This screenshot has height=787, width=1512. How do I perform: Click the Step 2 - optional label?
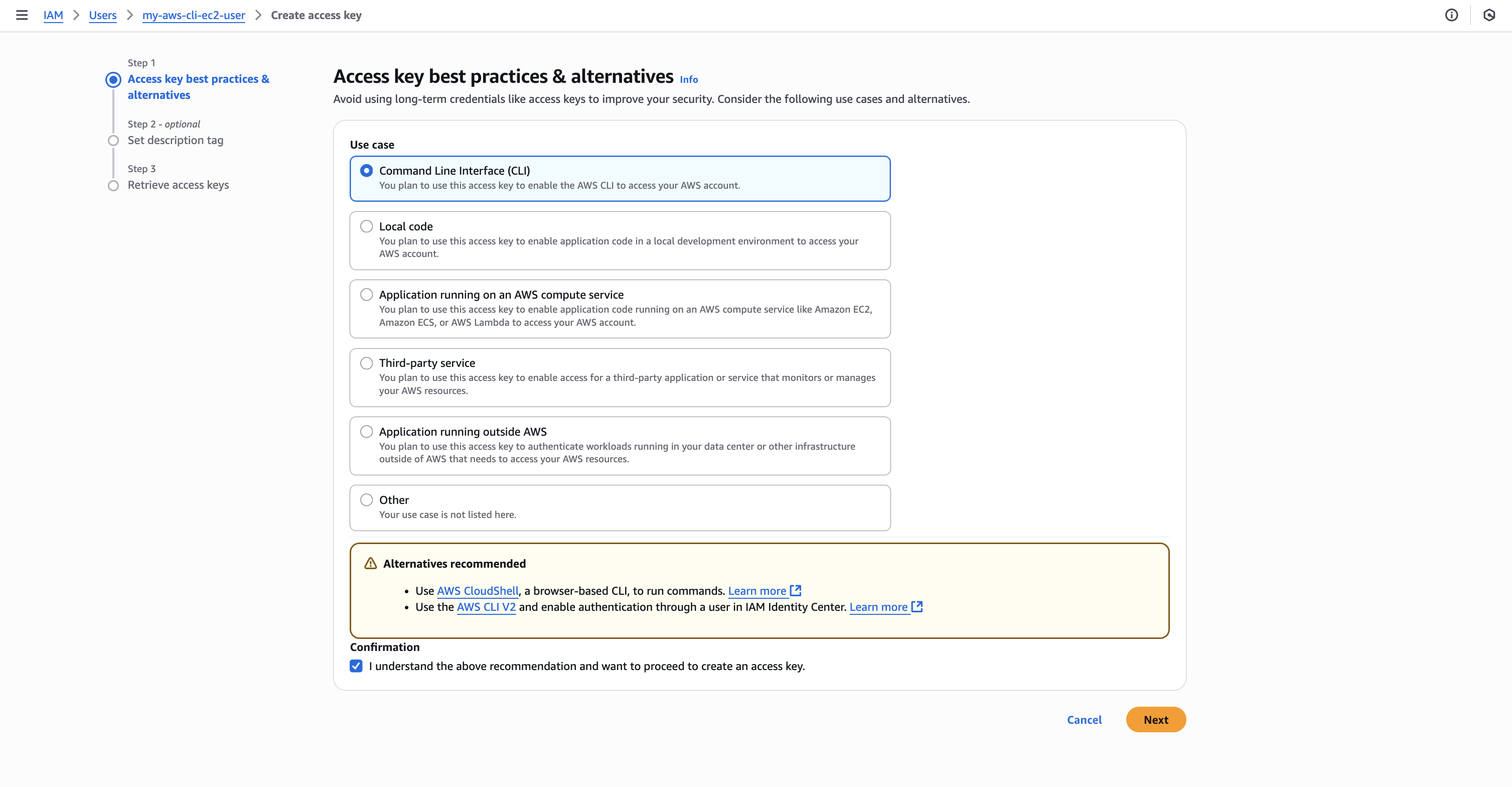[x=164, y=124]
